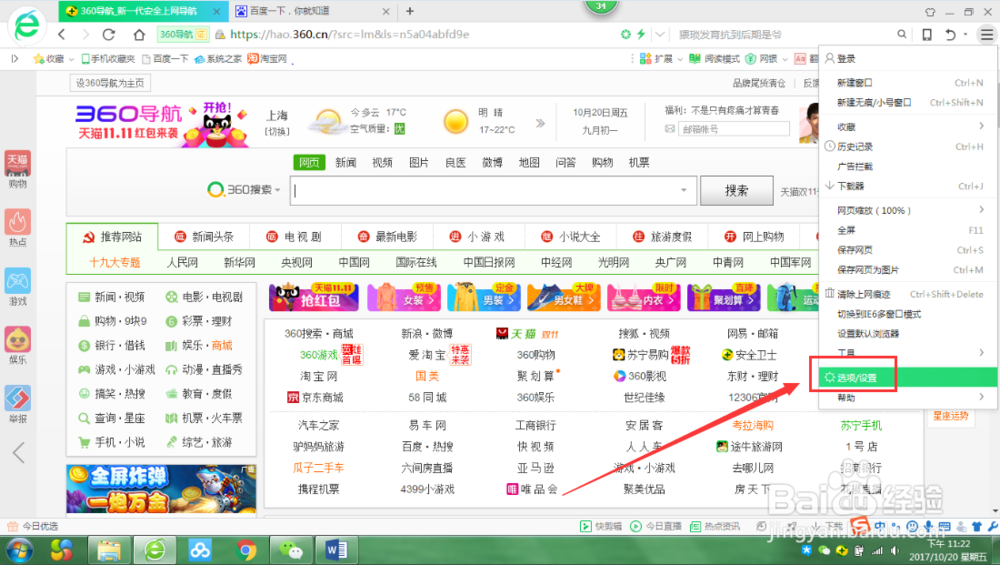Click the skin/shirt icon in the title bar
Image resolution: width=1000 pixels, height=565 pixels.
[x=930, y=11]
